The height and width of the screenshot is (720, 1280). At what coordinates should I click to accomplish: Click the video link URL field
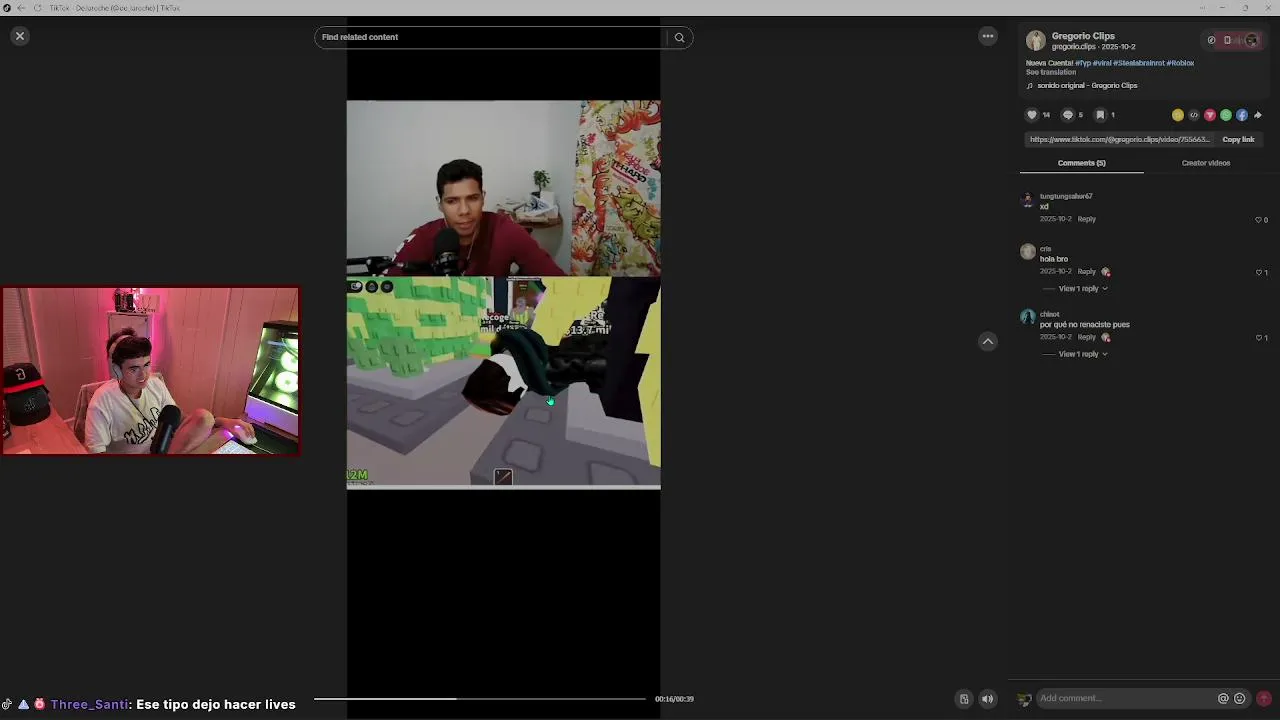pyautogui.click(x=1120, y=140)
